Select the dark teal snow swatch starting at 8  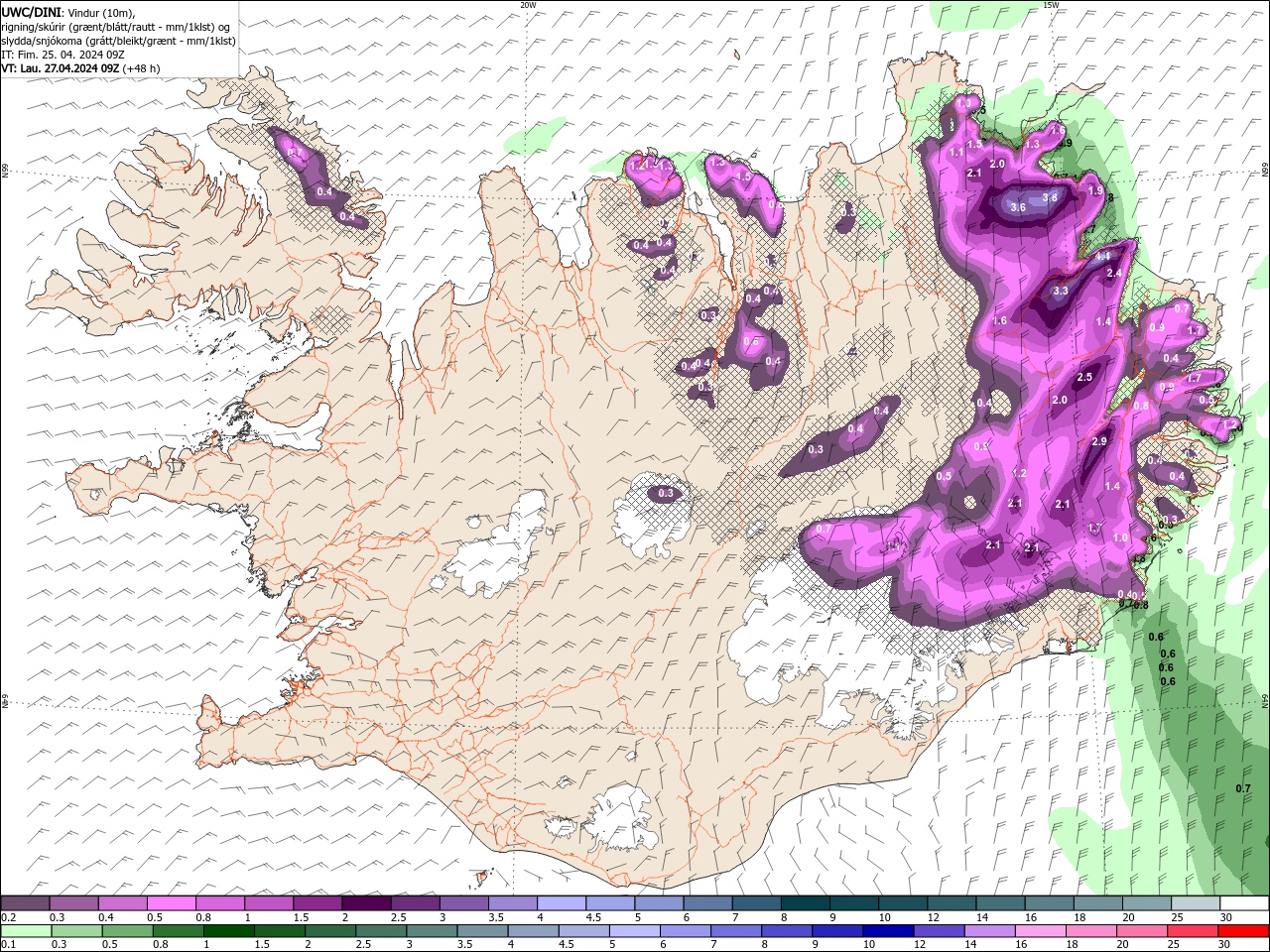(805, 903)
